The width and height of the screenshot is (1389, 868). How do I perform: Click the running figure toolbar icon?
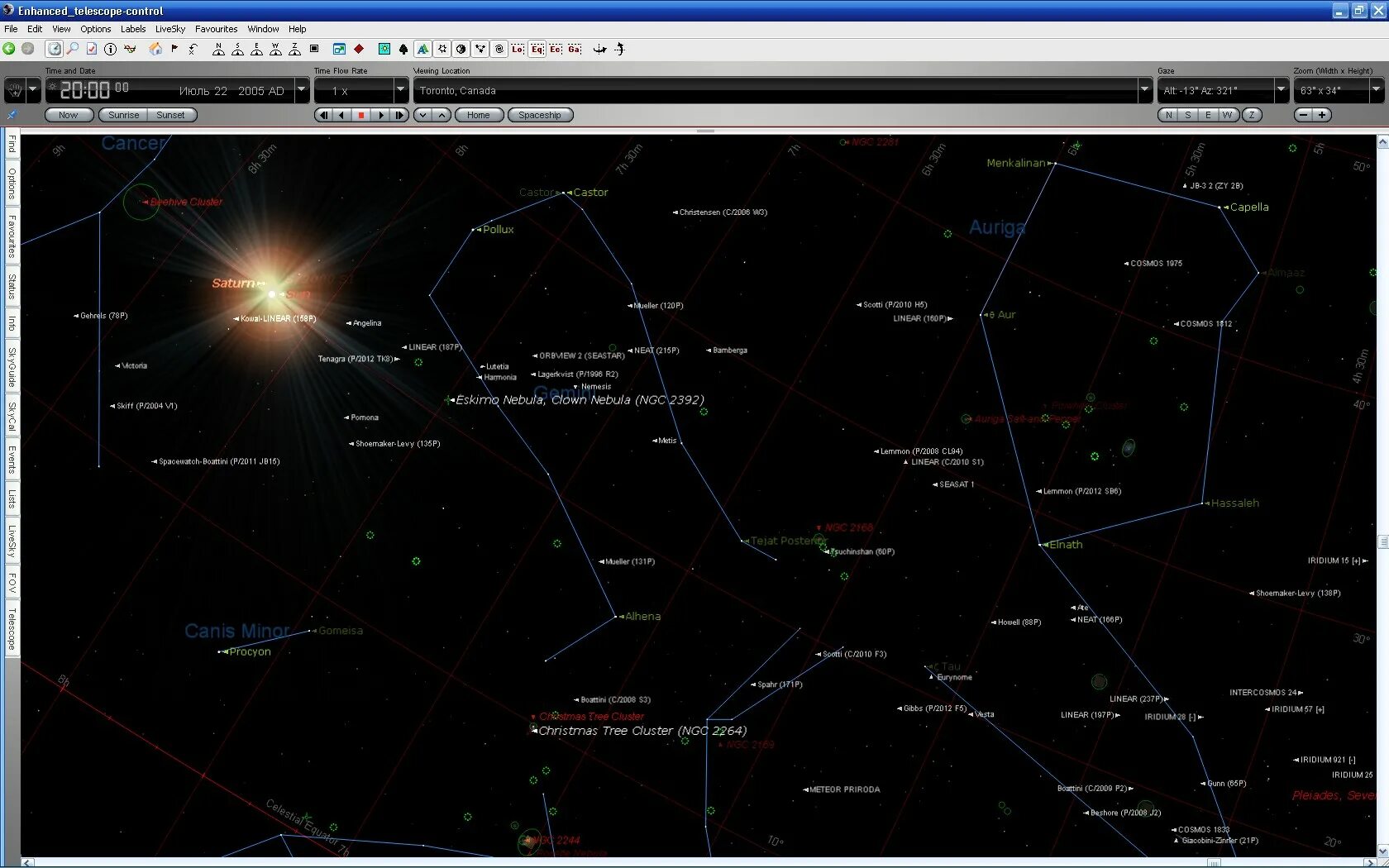619,49
